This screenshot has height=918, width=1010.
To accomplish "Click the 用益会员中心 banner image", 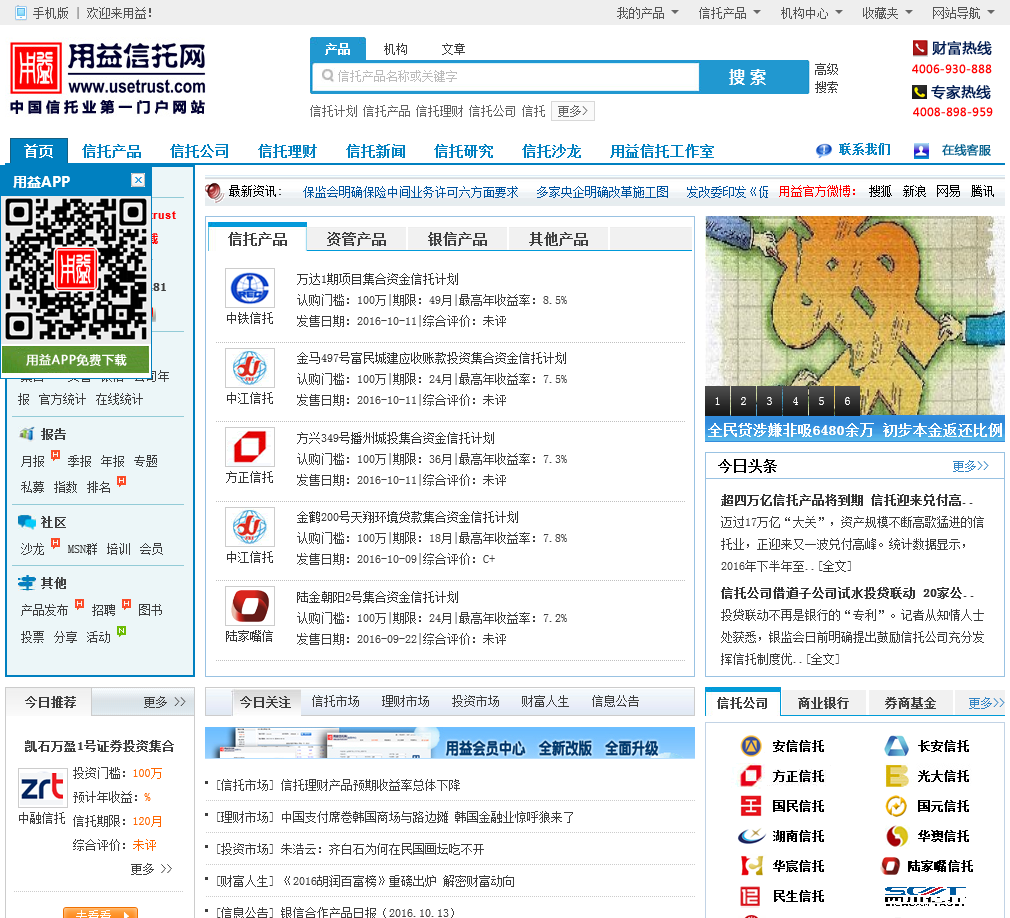I will click(x=450, y=743).
